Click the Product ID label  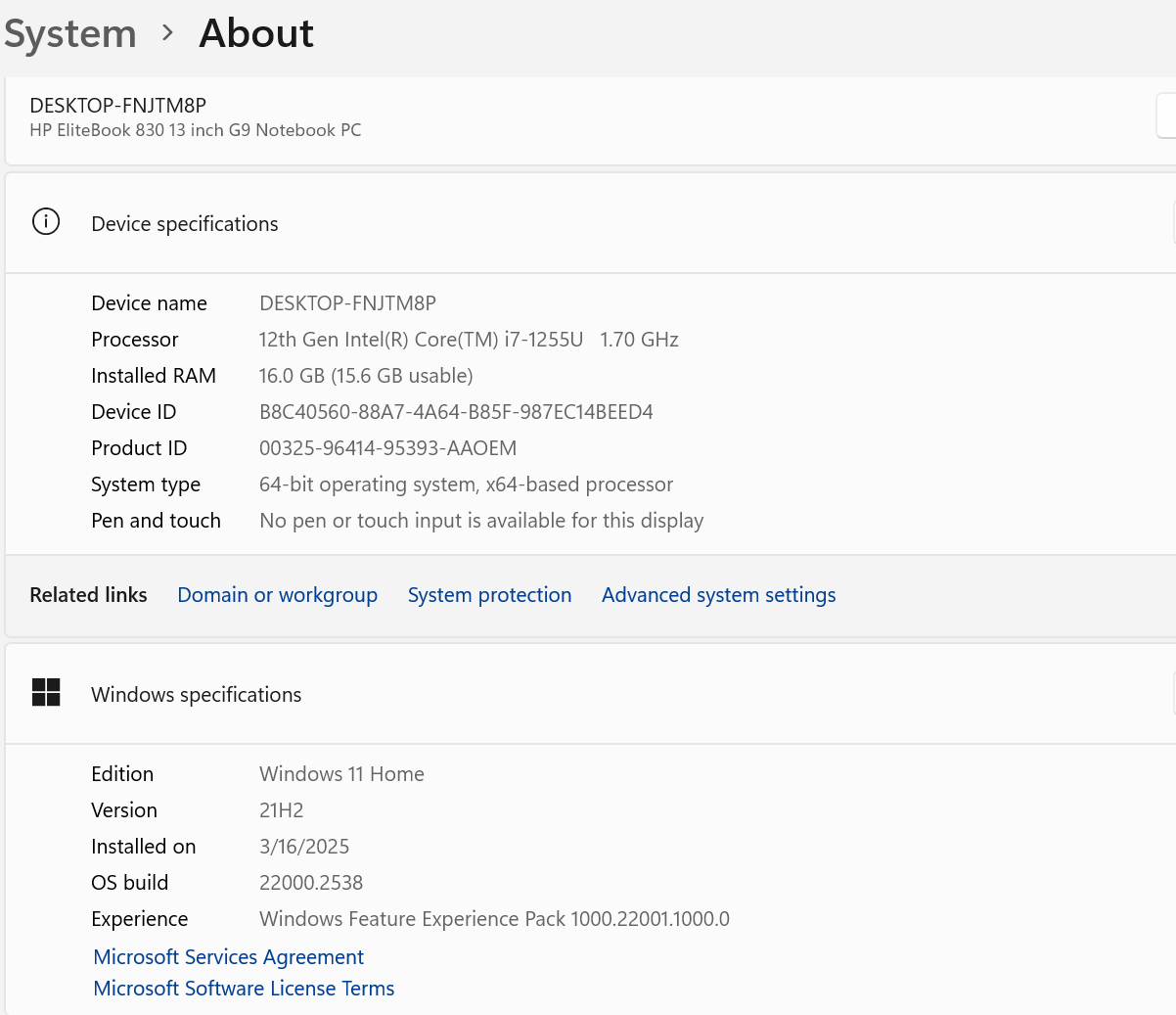tap(139, 448)
